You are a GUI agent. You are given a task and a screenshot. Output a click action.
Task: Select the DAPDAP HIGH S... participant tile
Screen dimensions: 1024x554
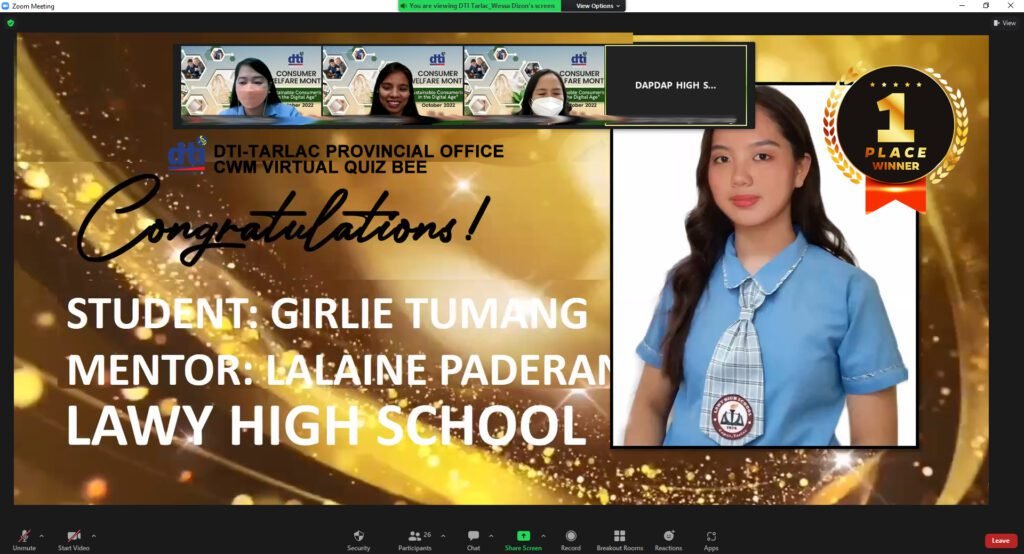[676, 85]
